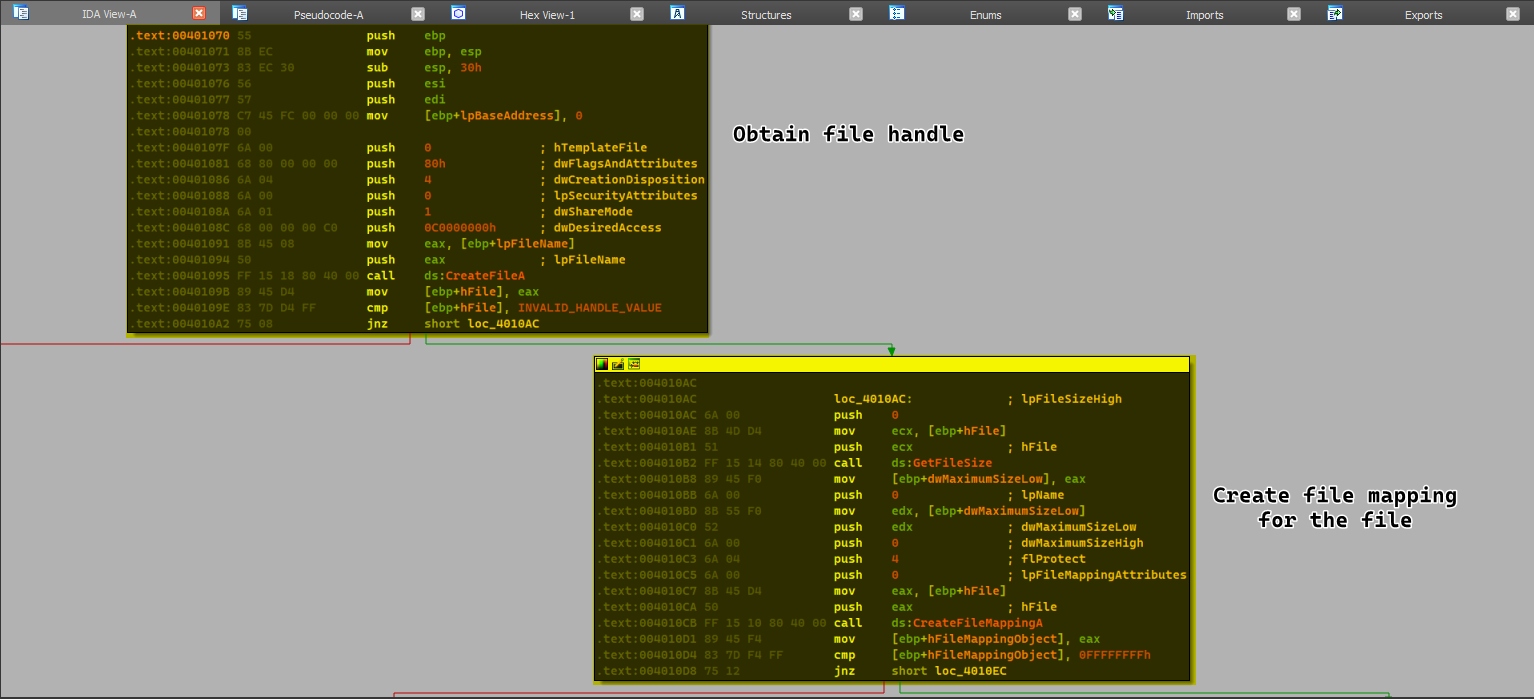Close the Imports tab
Screen dimensions: 1534x699
coord(1294,14)
